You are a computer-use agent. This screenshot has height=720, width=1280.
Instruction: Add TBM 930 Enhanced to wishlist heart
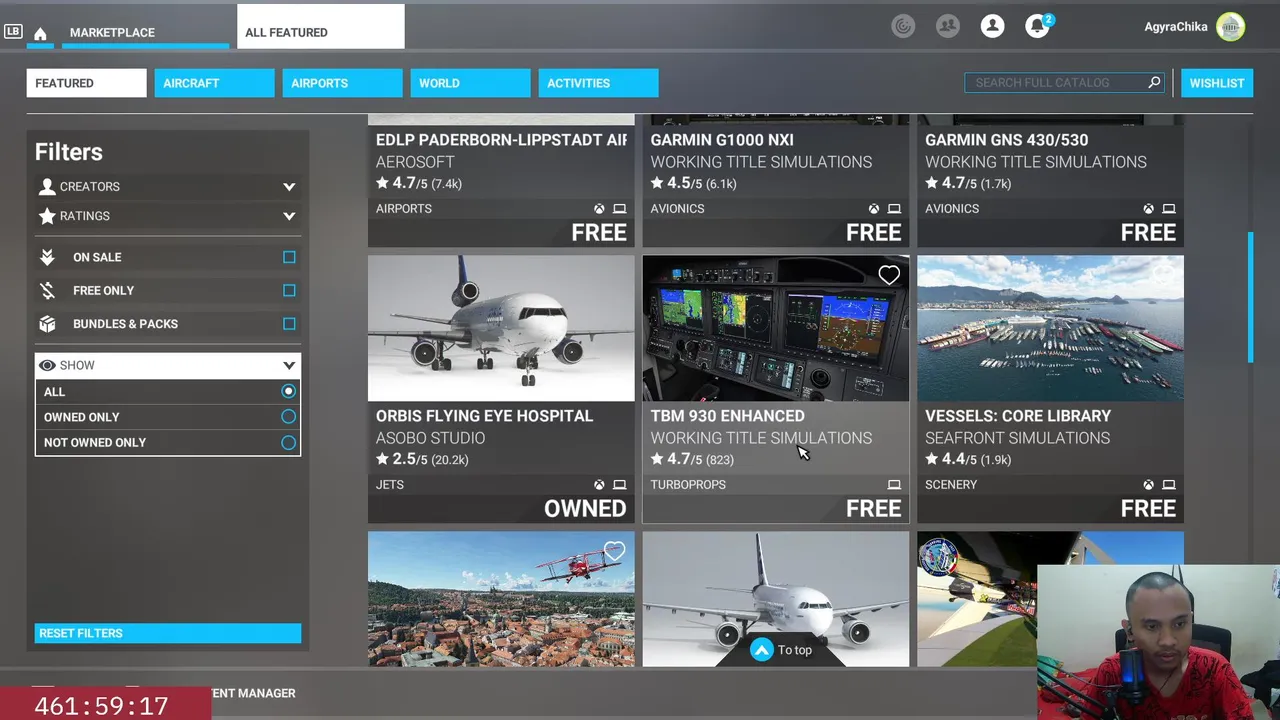(x=889, y=275)
